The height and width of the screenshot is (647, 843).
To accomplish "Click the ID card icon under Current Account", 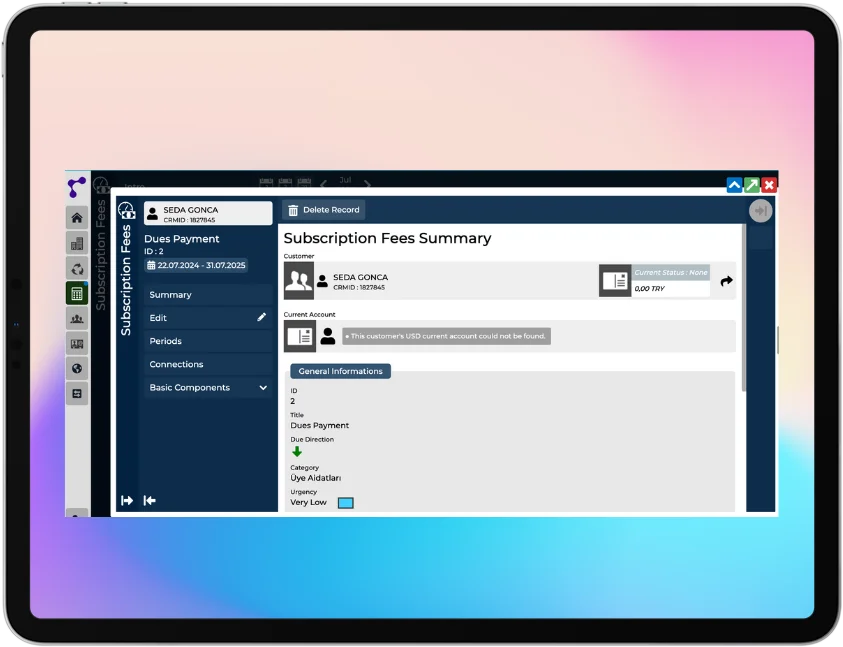I will 299,336.
